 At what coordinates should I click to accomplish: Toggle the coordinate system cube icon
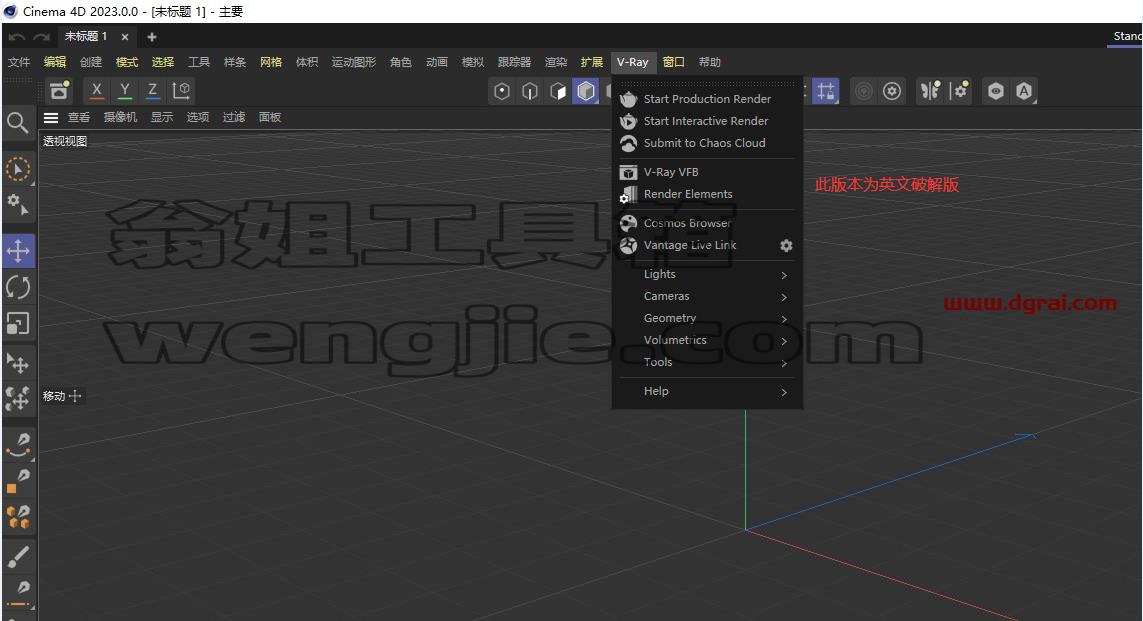[x=181, y=90]
